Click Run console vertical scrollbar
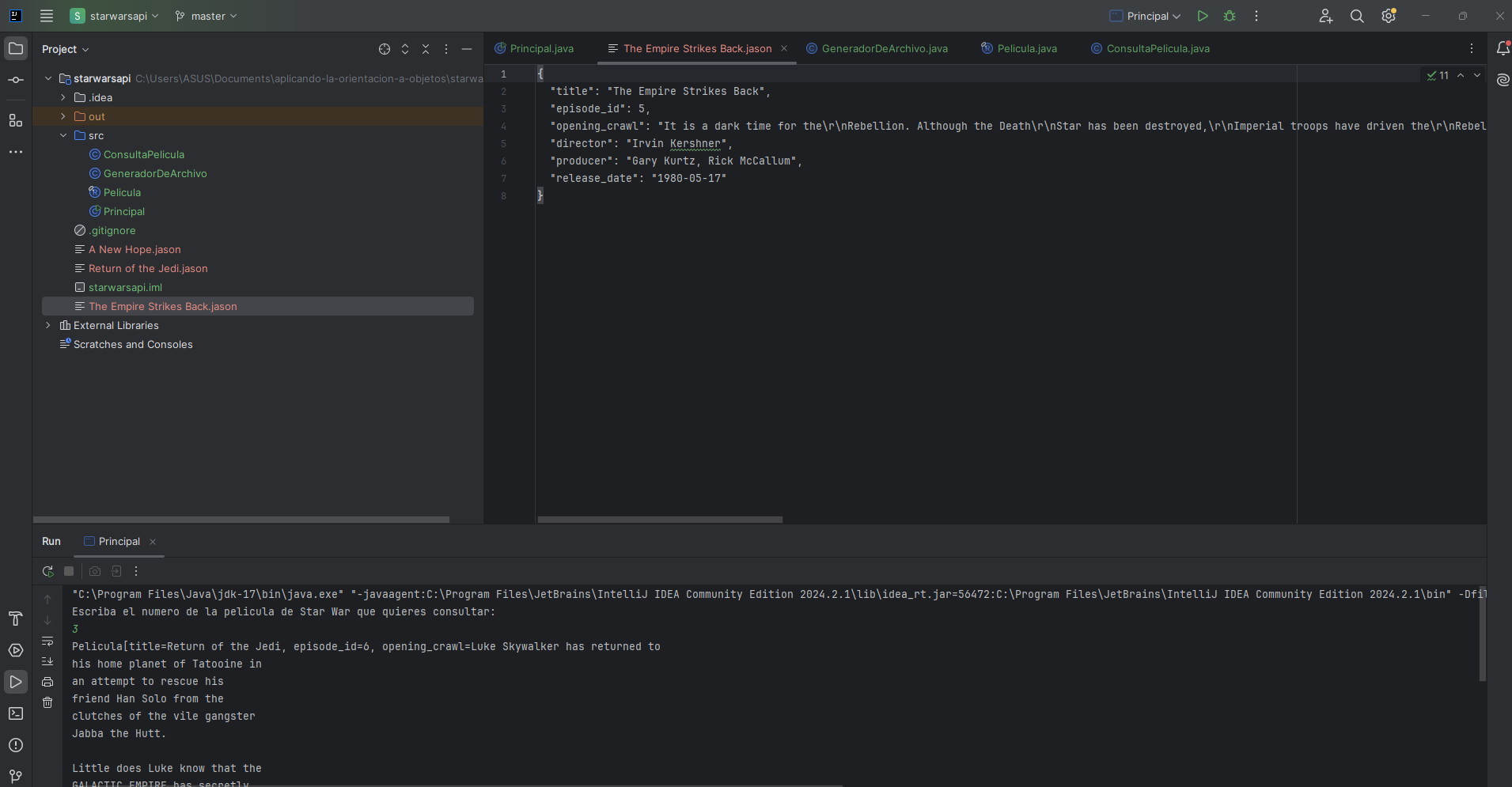The width and height of the screenshot is (1512, 787). tap(1482, 634)
